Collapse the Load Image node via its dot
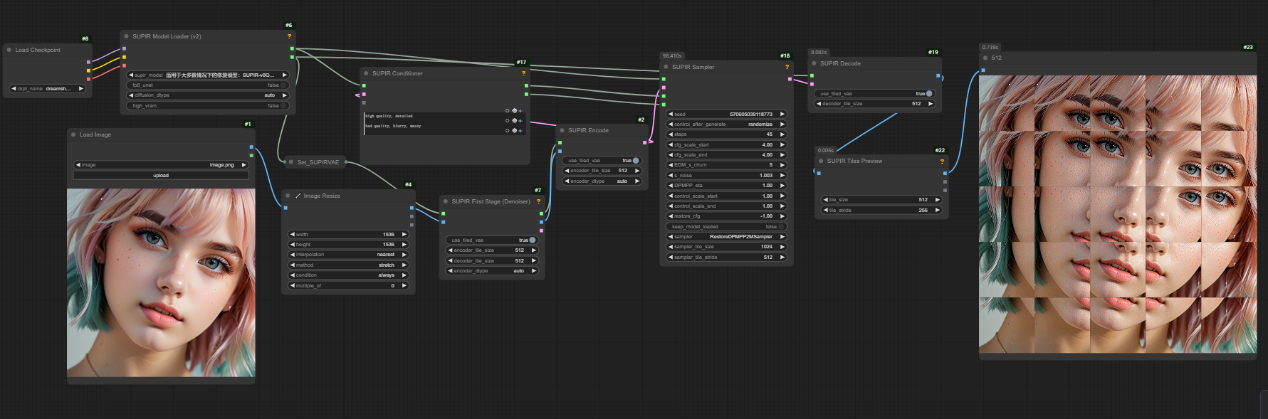 pyautogui.click(x=74, y=135)
